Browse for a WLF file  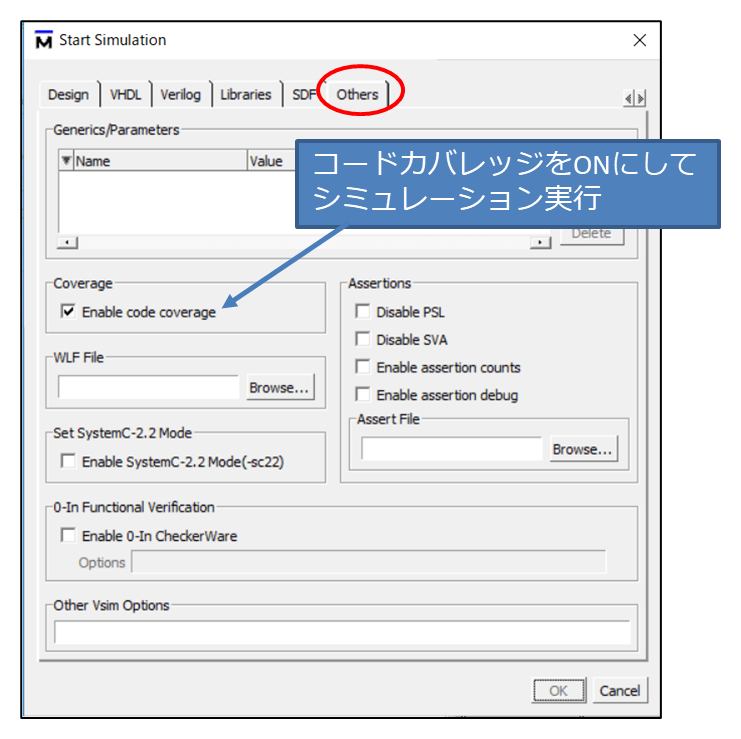pyautogui.click(x=280, y=387)
